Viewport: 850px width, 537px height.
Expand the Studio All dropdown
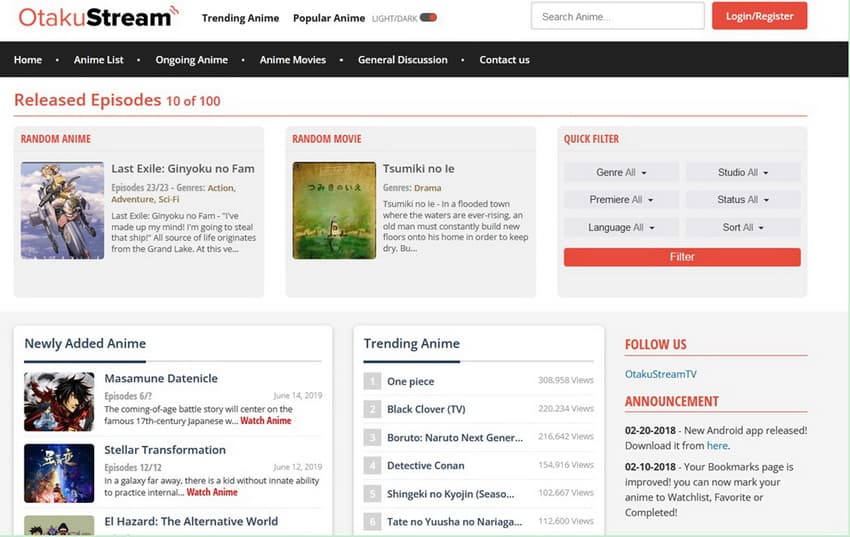[x=743, y=173]
